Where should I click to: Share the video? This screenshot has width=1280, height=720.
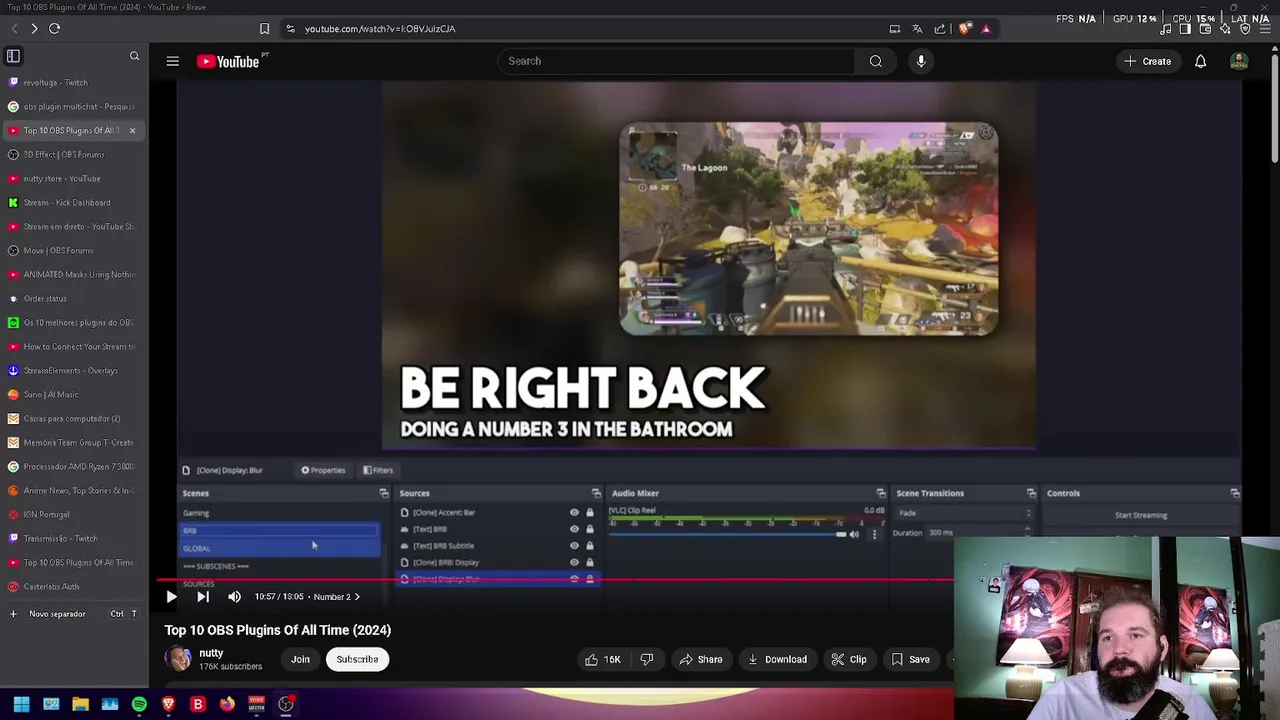click(x=700, y=660)
